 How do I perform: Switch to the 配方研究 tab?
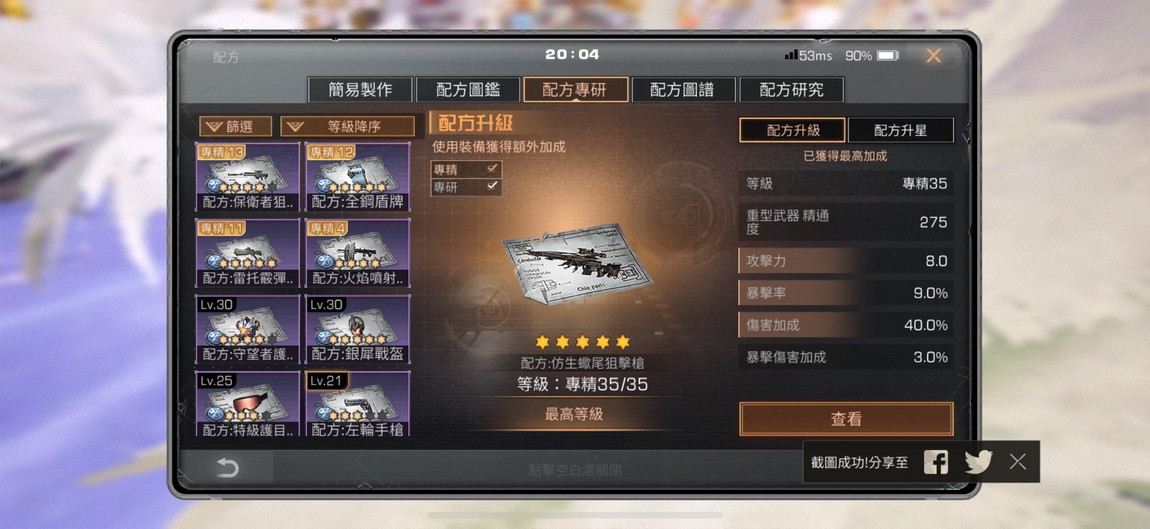point(791,90)
